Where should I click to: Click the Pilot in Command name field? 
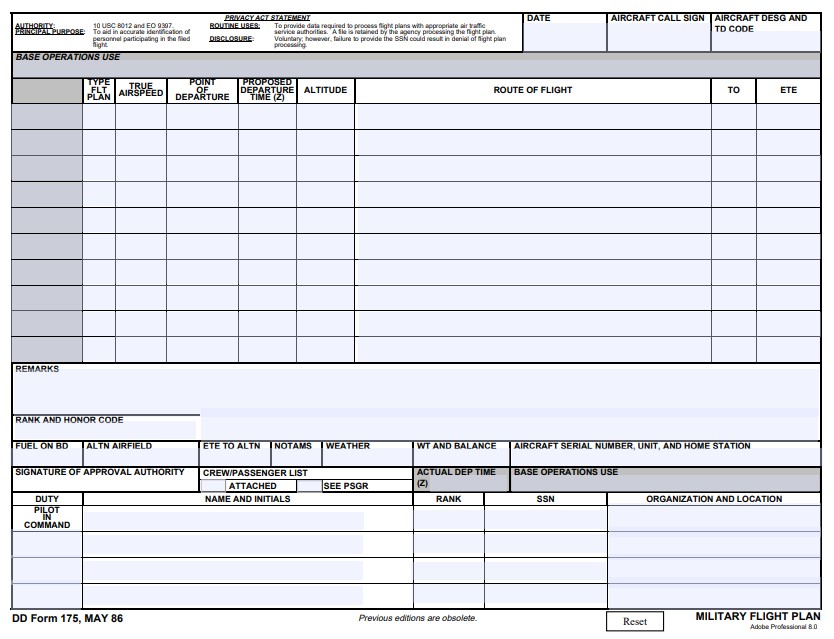click(x=223, y=520)
